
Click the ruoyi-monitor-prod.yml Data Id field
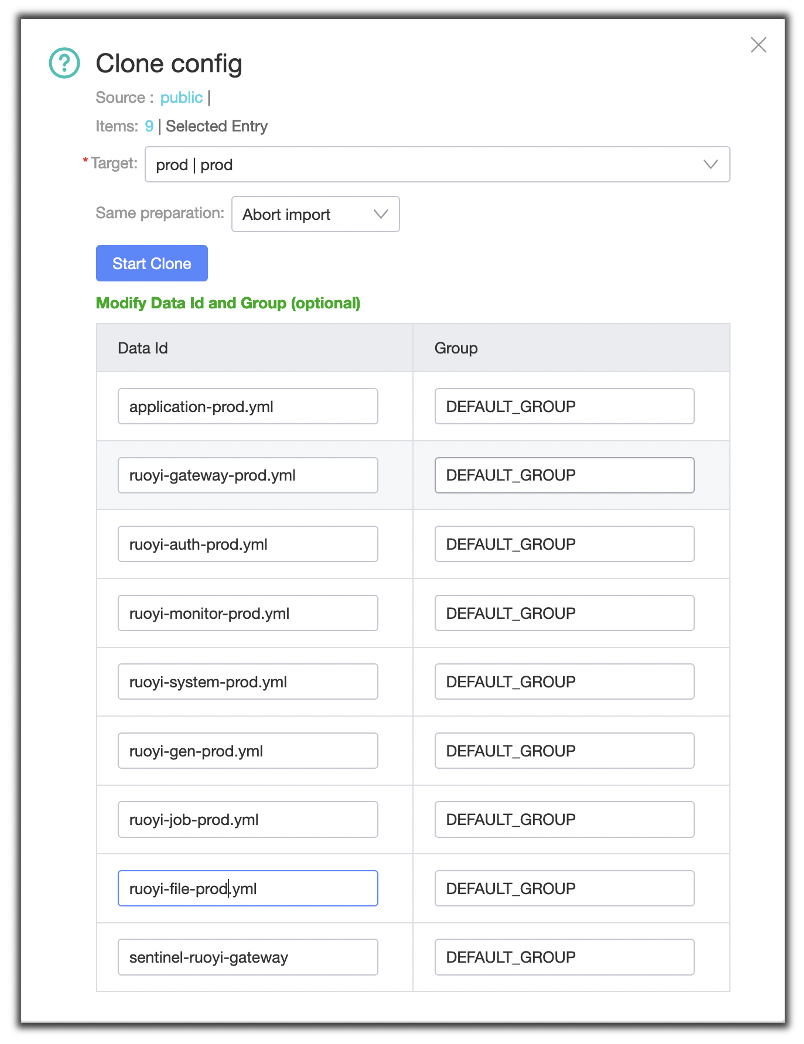click(248, 613)
